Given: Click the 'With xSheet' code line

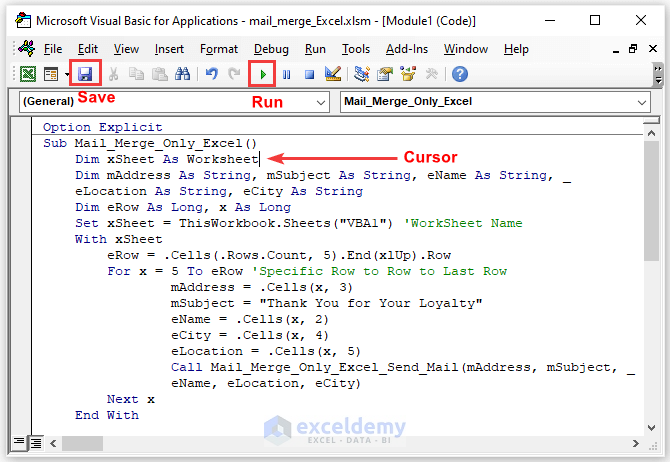Looking at the screenshot, I should (119, 239).
